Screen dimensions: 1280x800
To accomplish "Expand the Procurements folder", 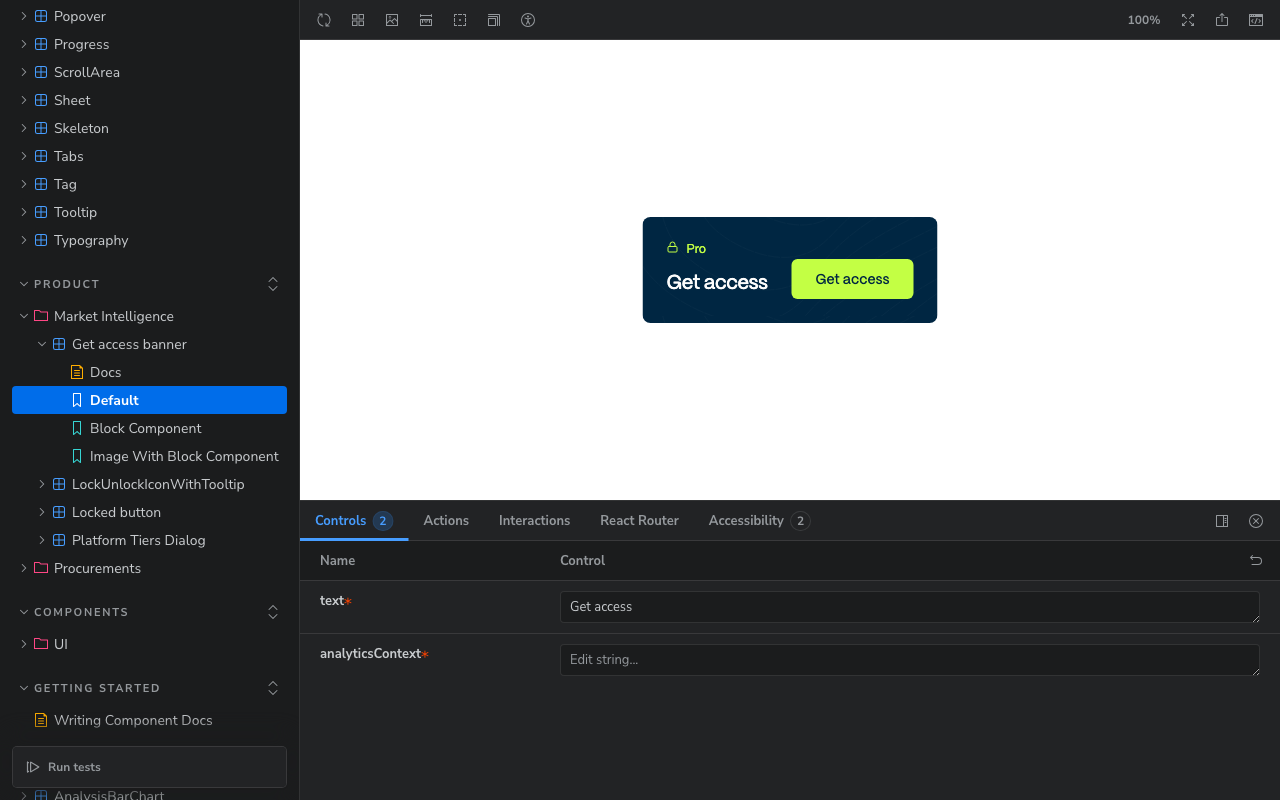I will pyautogui.click(x=24, y=568).
